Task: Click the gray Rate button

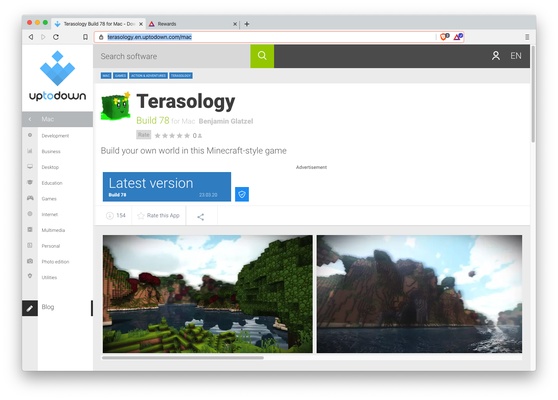Action: pyautogui.click(x=143, y=135)
